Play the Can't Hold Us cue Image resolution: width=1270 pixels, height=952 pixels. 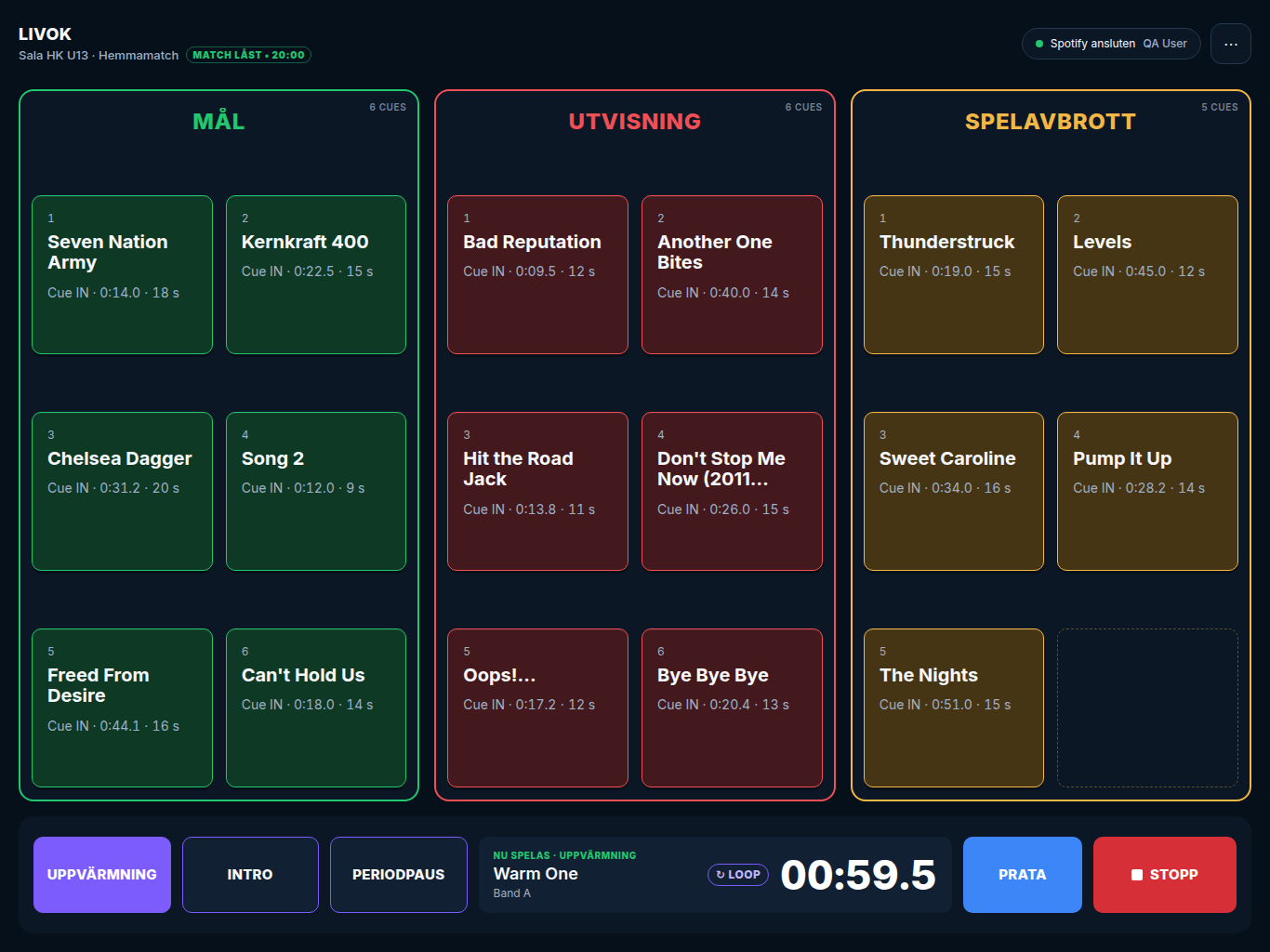(316, 708)
